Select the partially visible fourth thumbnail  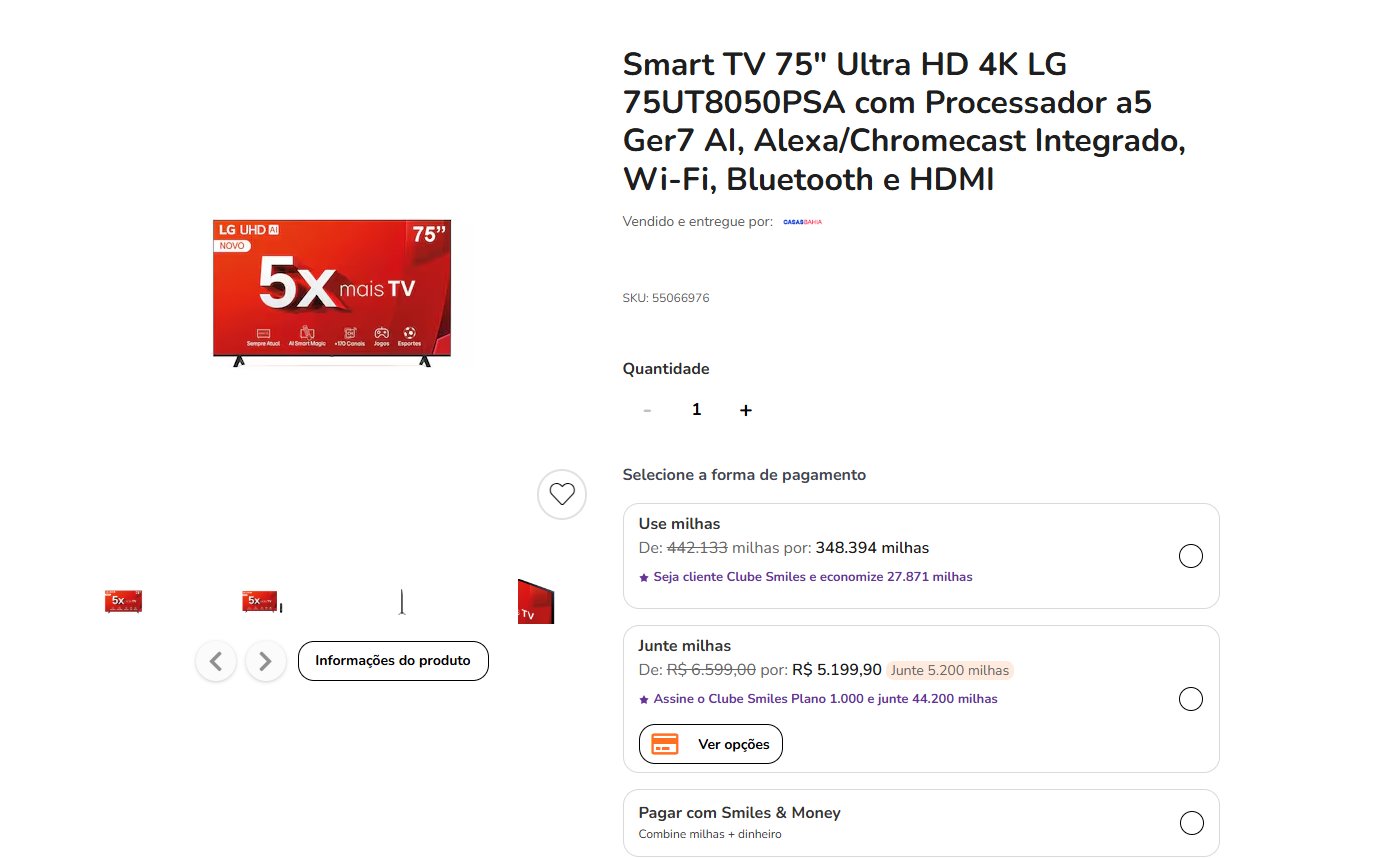click(x=536, y=601)
